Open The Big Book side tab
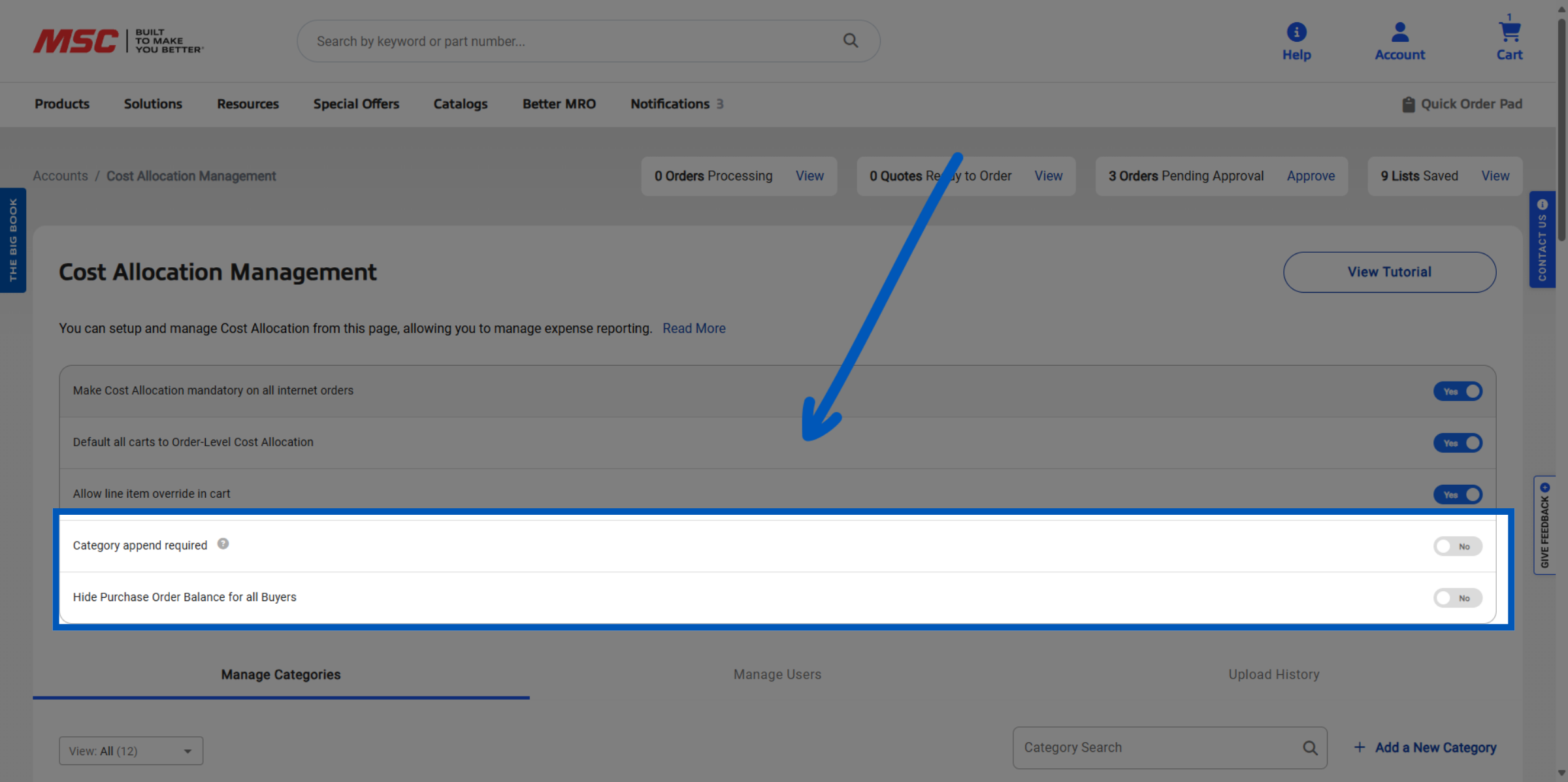Viewport: 1568px width, 782px height. 13,240
